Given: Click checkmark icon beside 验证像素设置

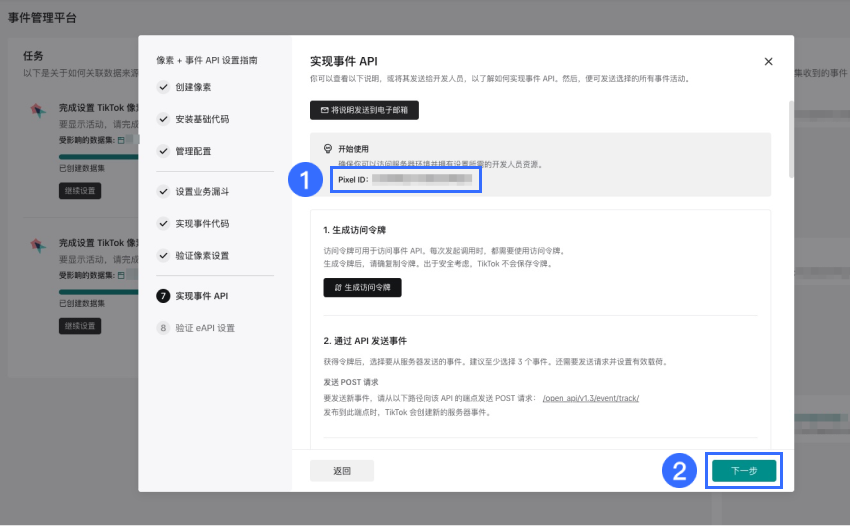Looking at the screenshot, I should 163,255.
